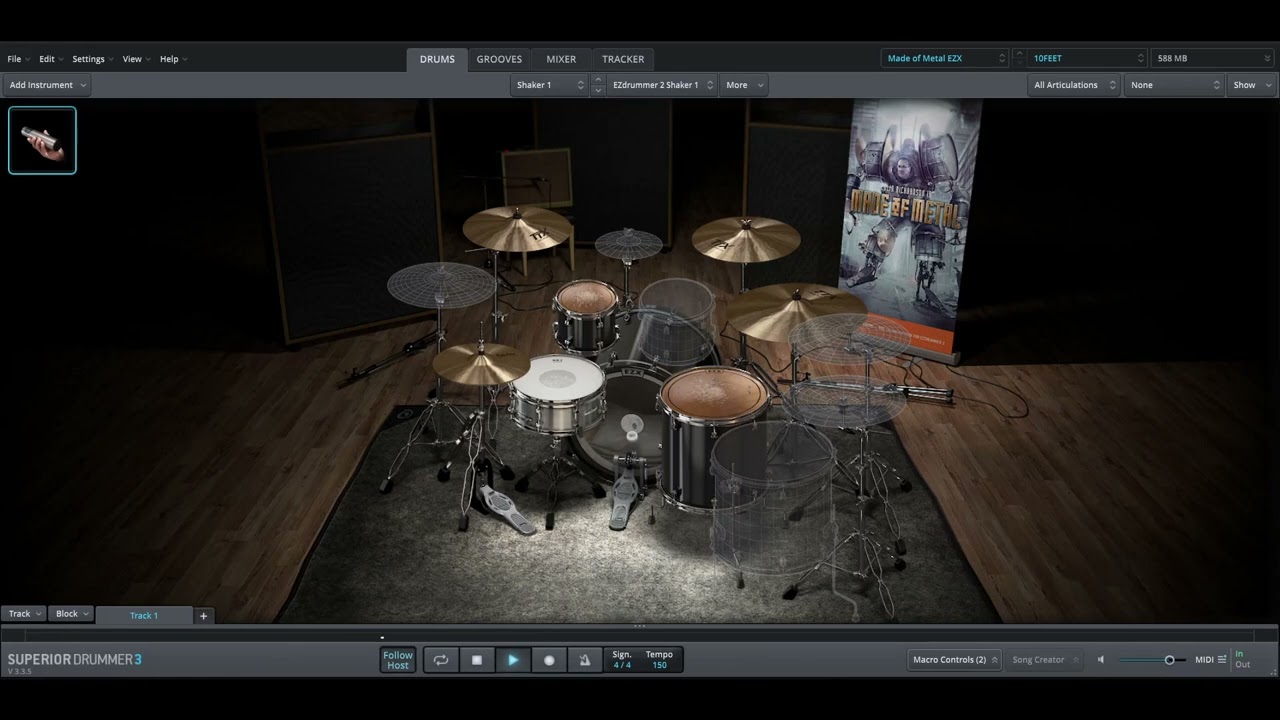The width and height of the screenshot is (1280, 720).
Task: Select the Track 1 tab
Action: pyautogui.click(x=144, y=615)
